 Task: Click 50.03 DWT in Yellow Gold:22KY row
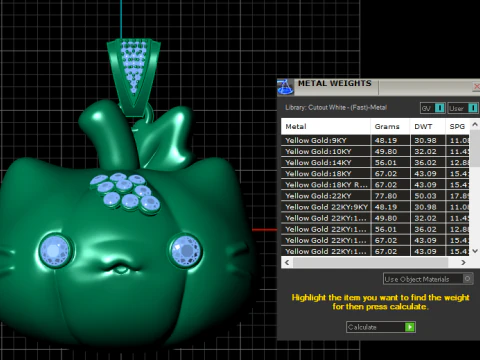click(425, 196)
